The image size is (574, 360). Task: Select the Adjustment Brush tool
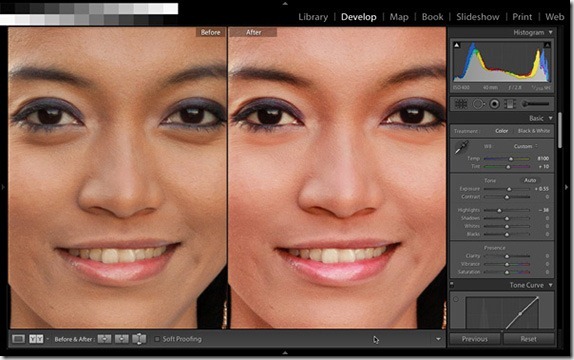(x=536, y=104)
